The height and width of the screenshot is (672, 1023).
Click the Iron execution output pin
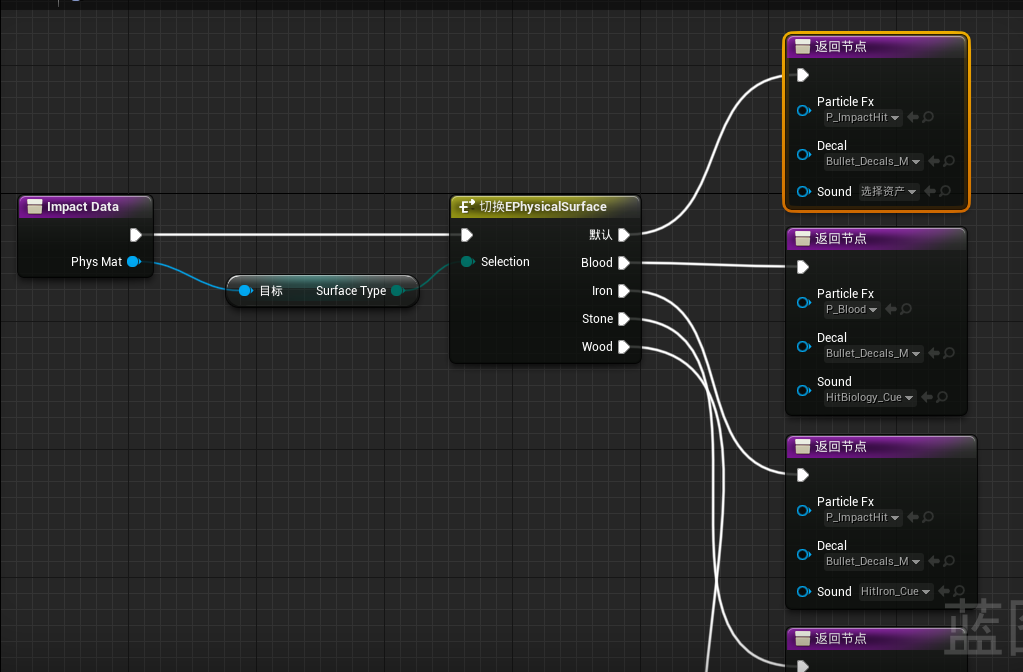point(624,290)
